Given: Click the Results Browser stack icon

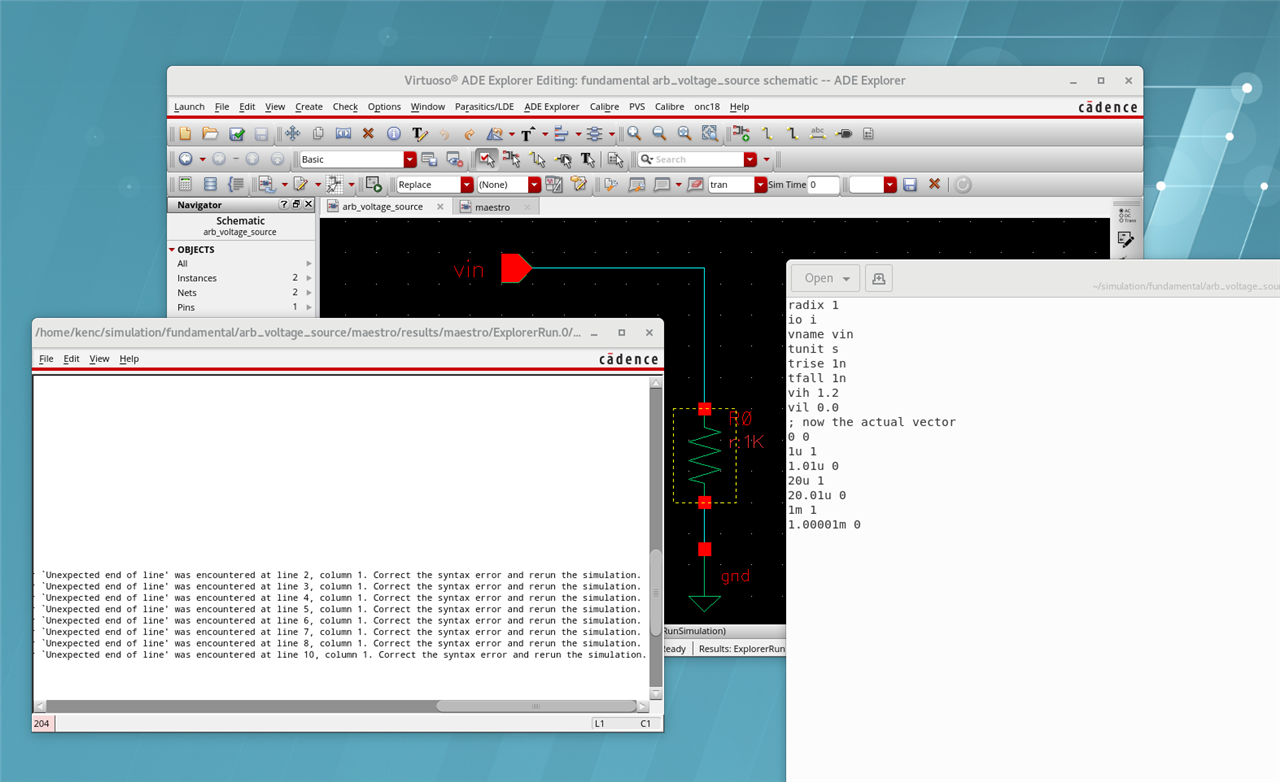Looking at the screenshot, I should [210, 185].
